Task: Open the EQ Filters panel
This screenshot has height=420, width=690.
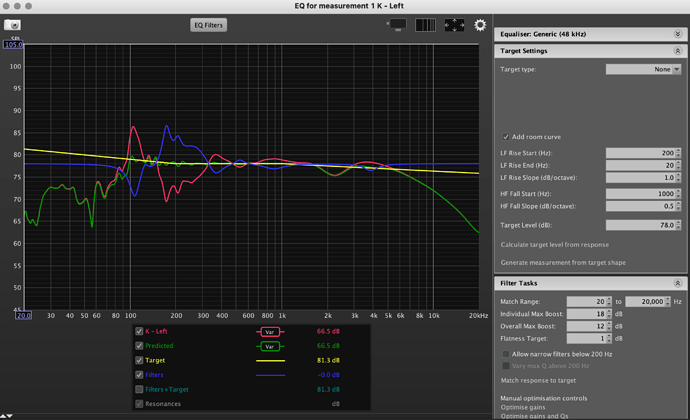Action: (209, 25)
